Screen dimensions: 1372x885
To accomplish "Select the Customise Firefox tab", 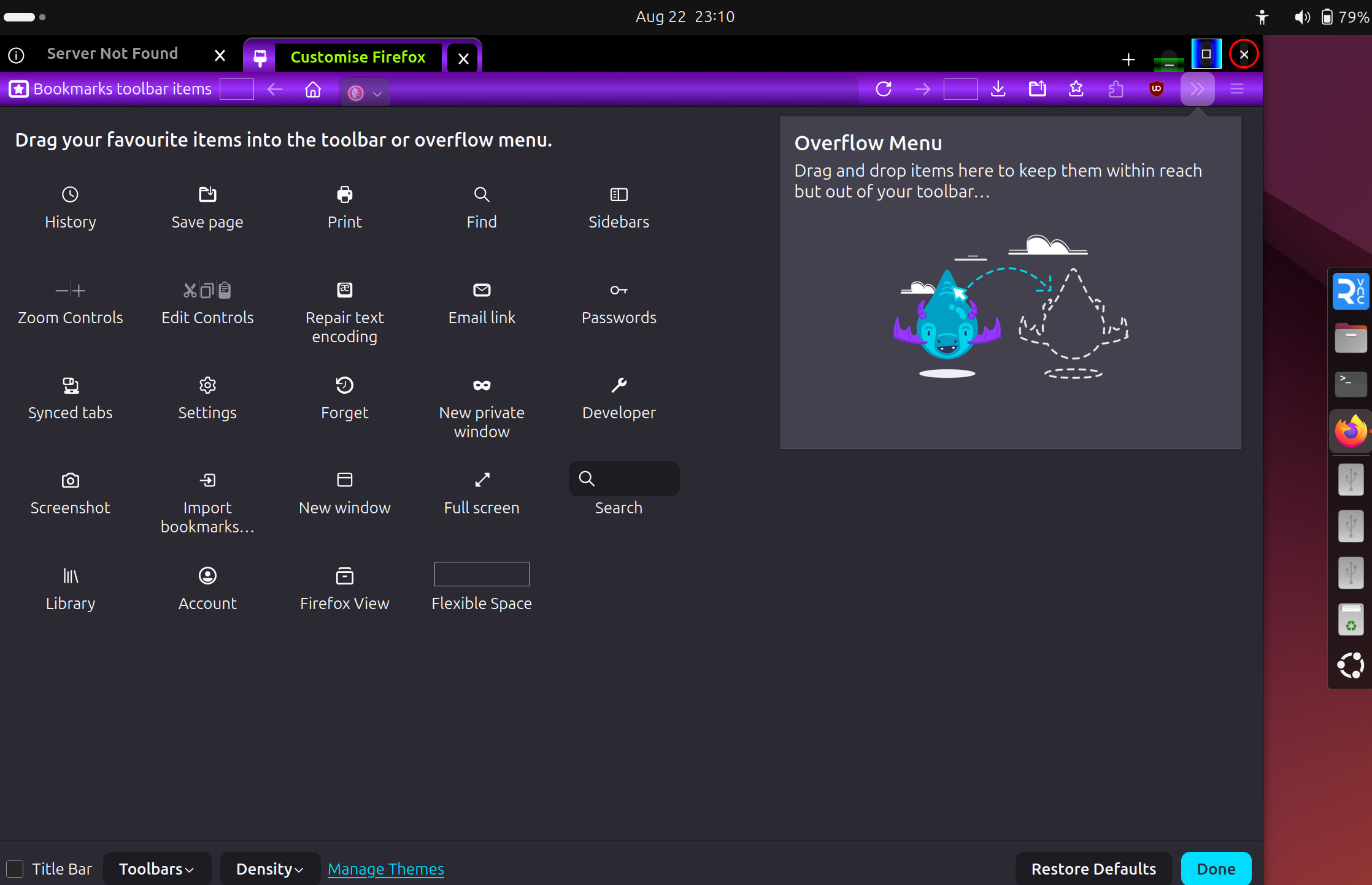I will (358, 57).
